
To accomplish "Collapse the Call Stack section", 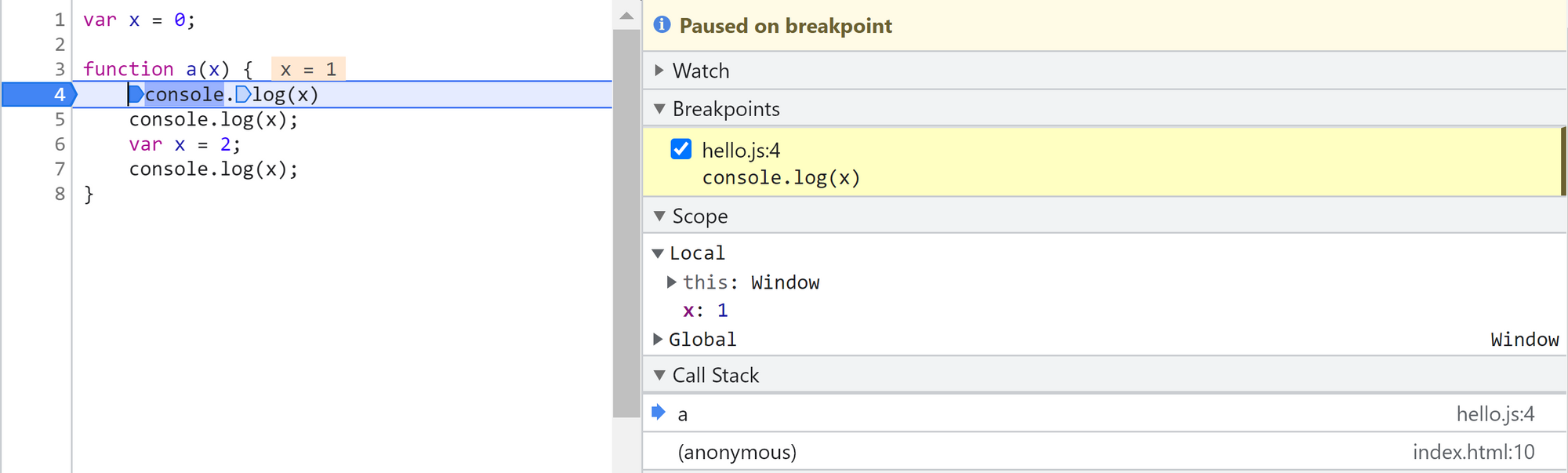I will 659,375.
